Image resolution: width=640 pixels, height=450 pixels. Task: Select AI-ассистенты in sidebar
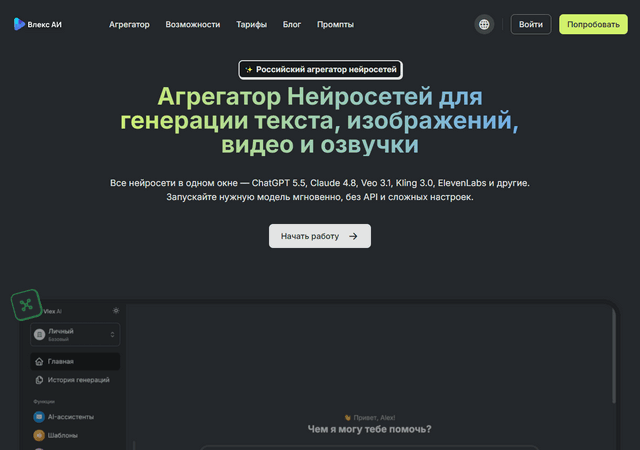[x=75, y=417]
